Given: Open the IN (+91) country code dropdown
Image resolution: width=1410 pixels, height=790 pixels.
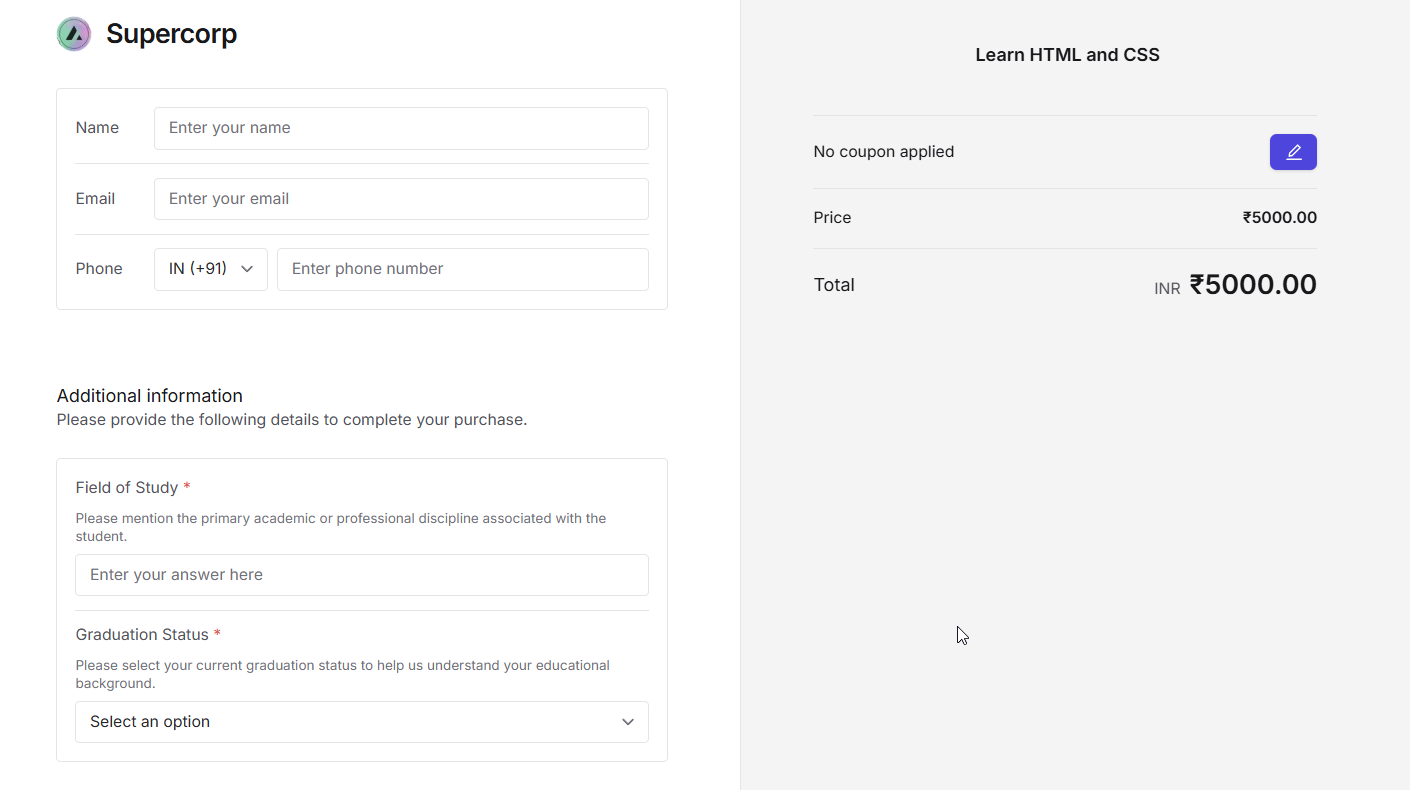Looking at the screenshot, I should click(210, 269).
